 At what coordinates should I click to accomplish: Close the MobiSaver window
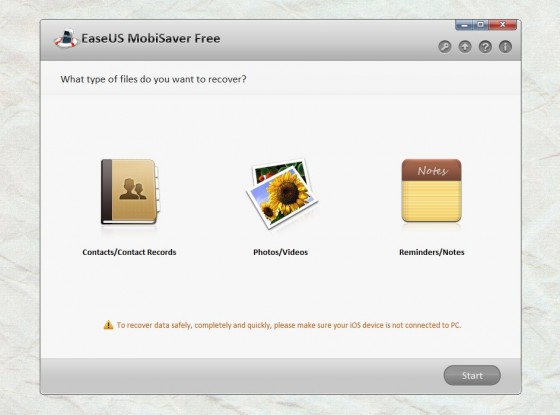502,25
